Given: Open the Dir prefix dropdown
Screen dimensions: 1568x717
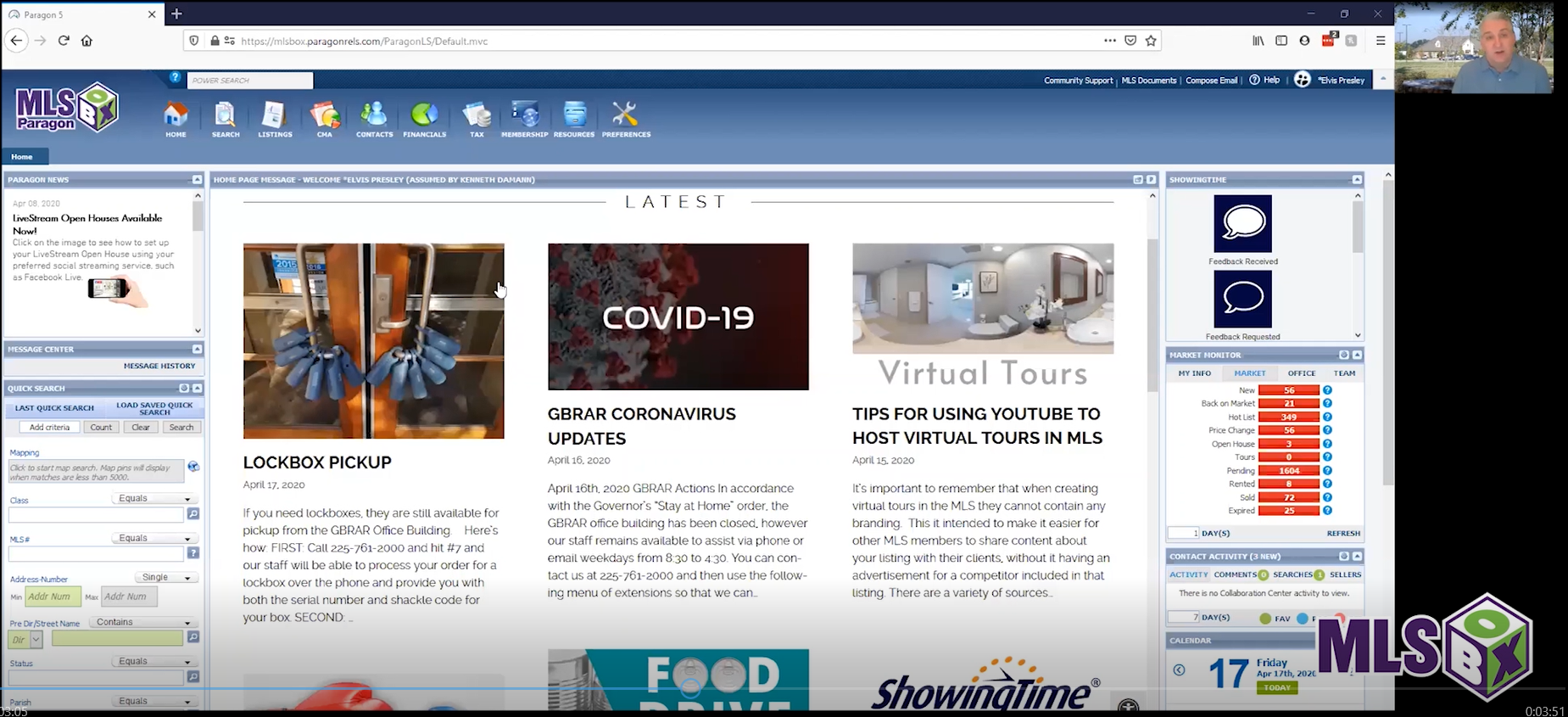Looking at the screenshot, I should click(25, 639).
